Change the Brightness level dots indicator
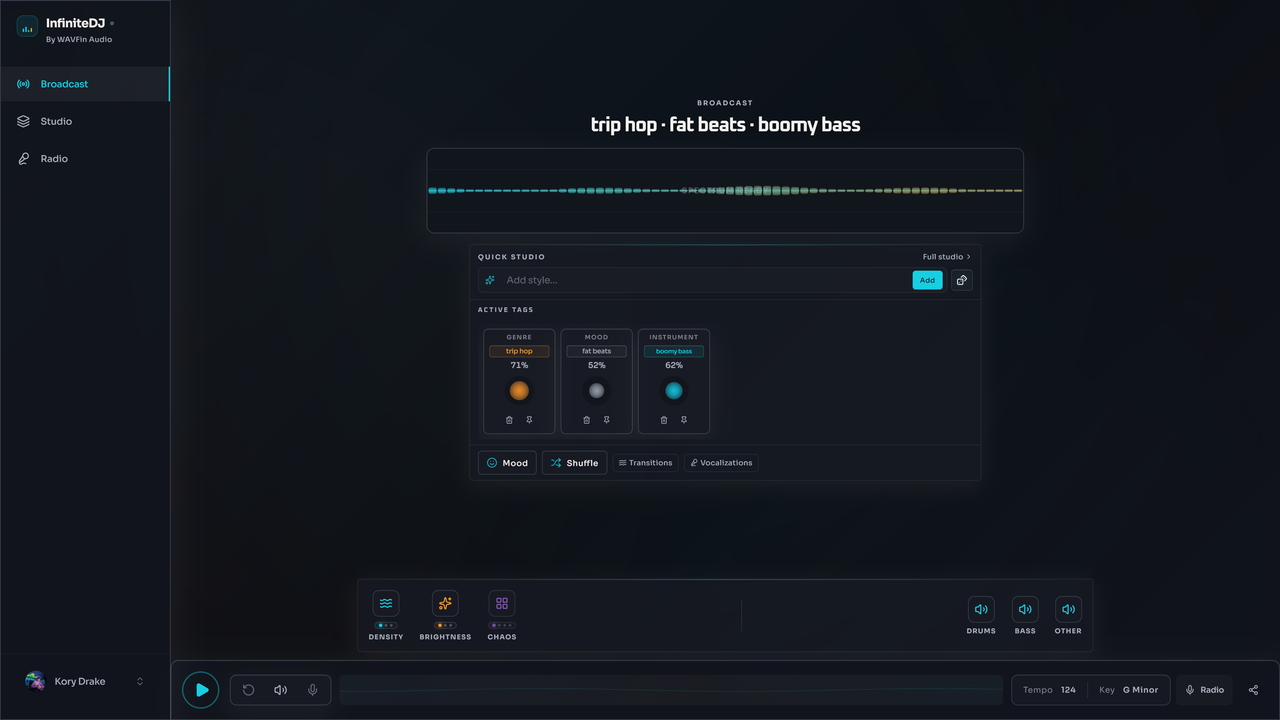The image size is (1280, 720). point(445,625)
